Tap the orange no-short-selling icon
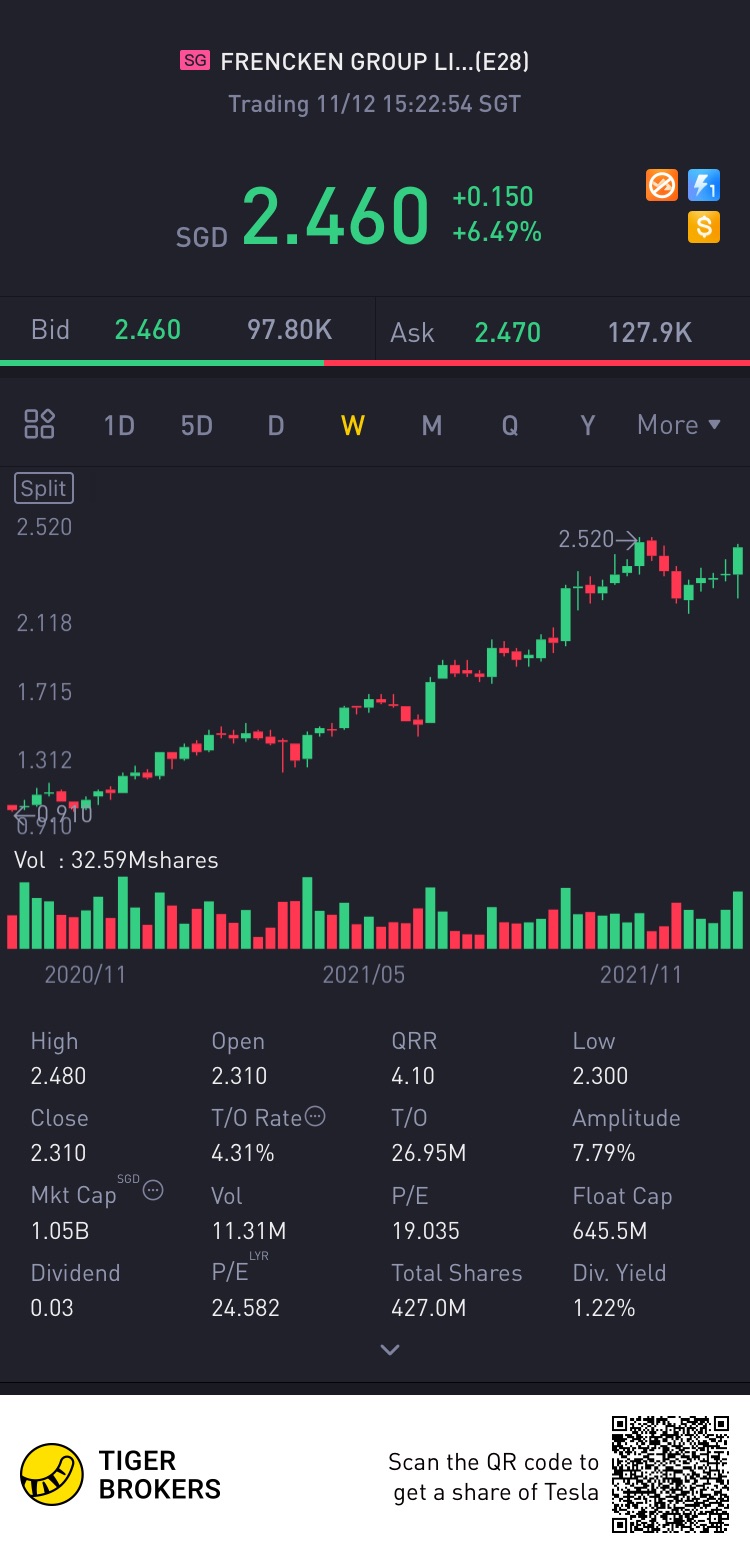750x1555 pixels. [x=662, y=185]
